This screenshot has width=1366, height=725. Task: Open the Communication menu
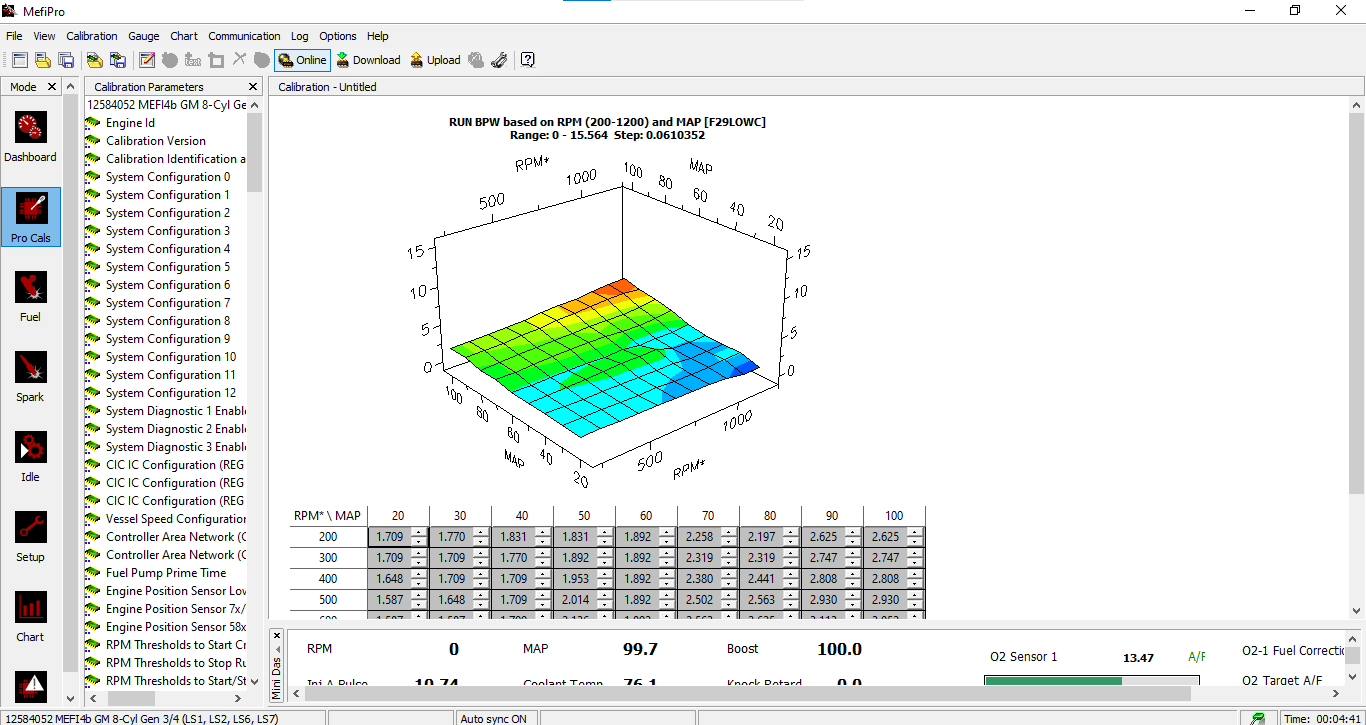(244, 36)
